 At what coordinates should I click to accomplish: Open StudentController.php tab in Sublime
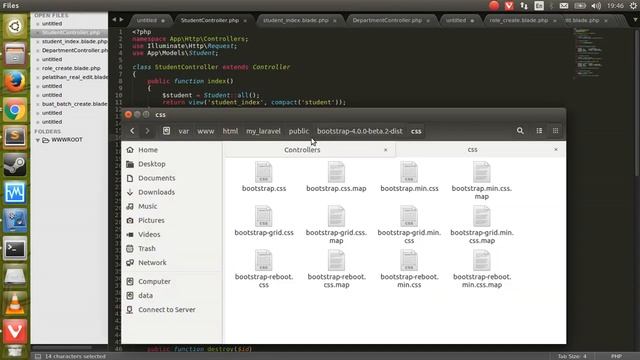point(210,20)
